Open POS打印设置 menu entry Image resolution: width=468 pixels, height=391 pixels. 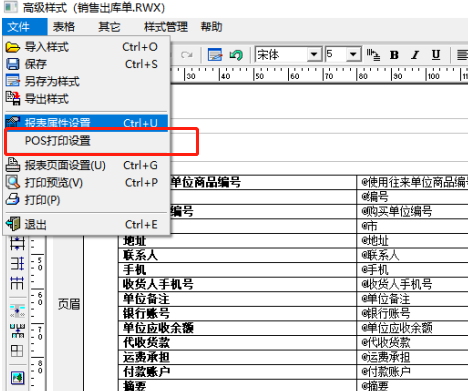(x=86, y=141)
